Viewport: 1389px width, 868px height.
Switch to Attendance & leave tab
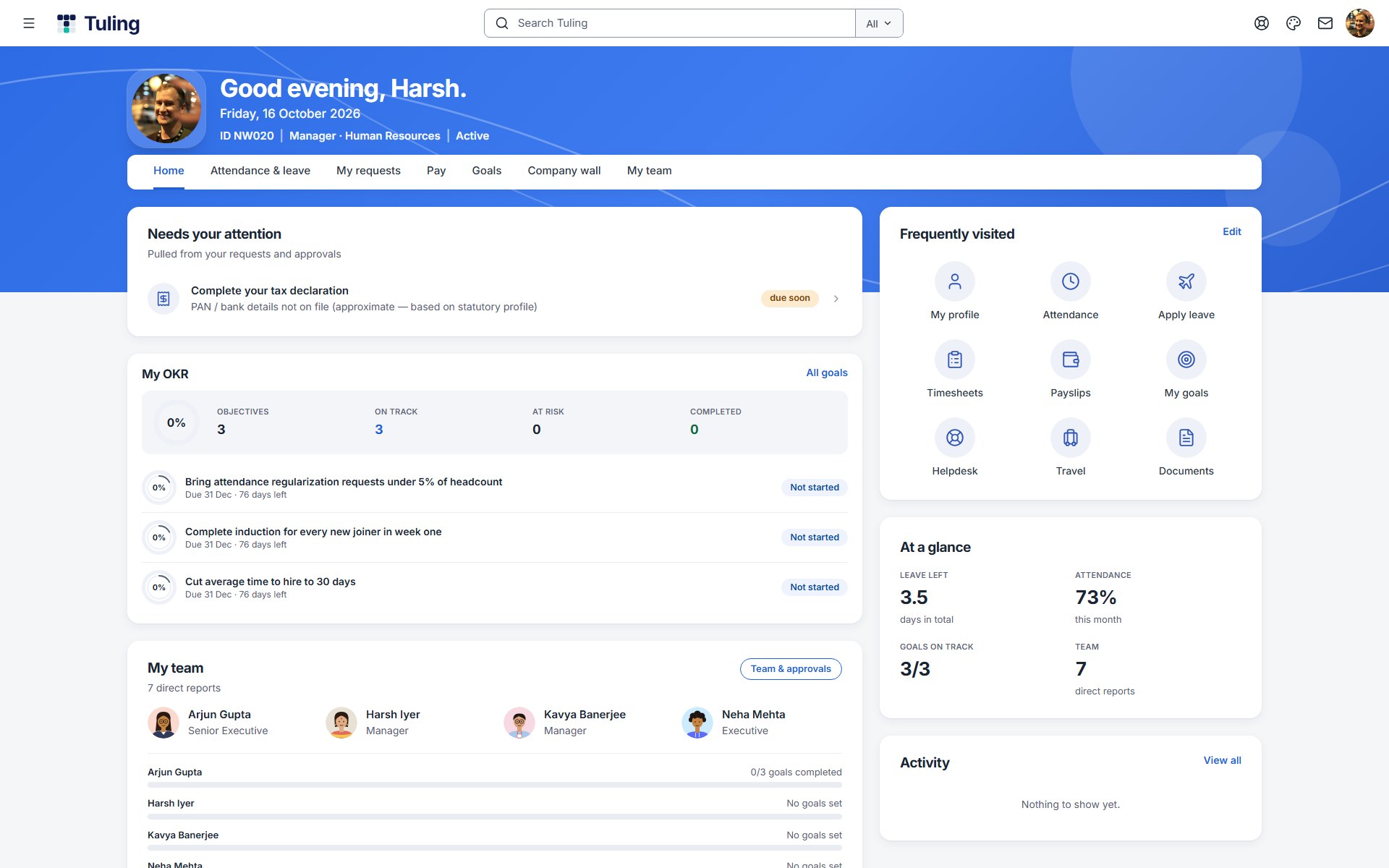click(x=260, y=171)
